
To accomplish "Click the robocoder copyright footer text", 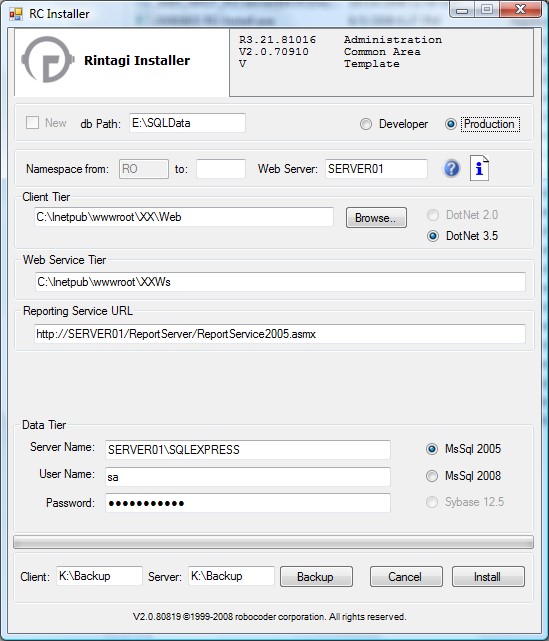I will click(x=269, y=617).
